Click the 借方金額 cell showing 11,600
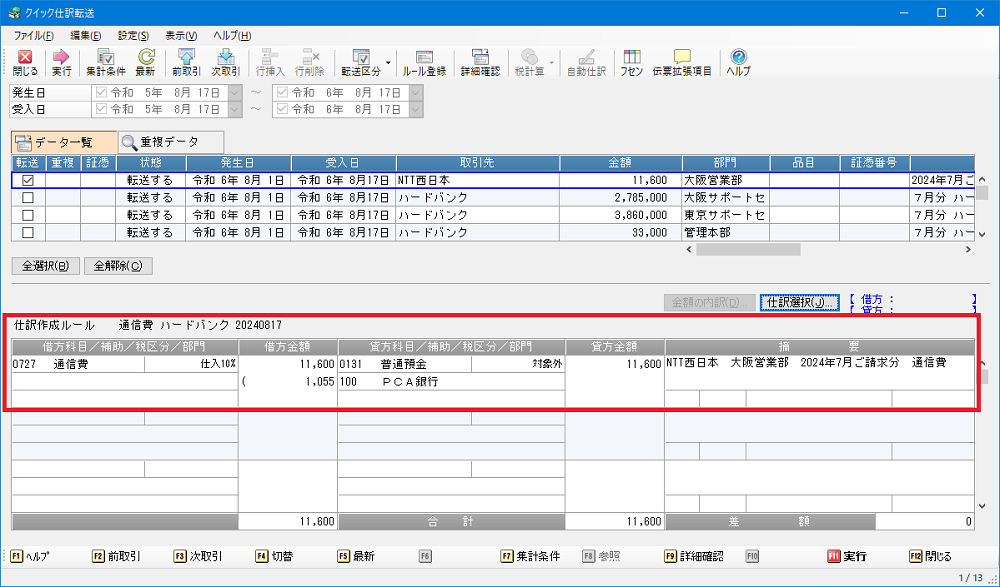 (288, 364)
